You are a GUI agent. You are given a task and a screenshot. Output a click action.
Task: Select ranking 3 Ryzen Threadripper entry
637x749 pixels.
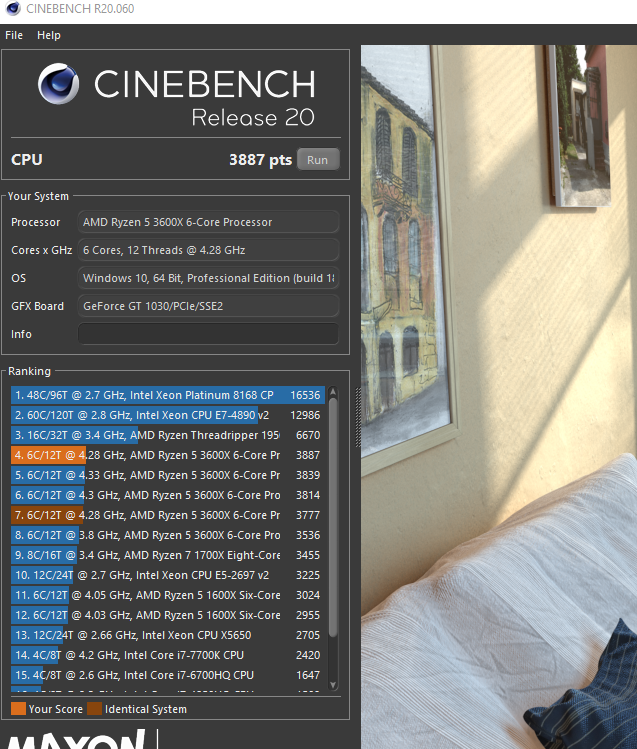pos(168,435)
